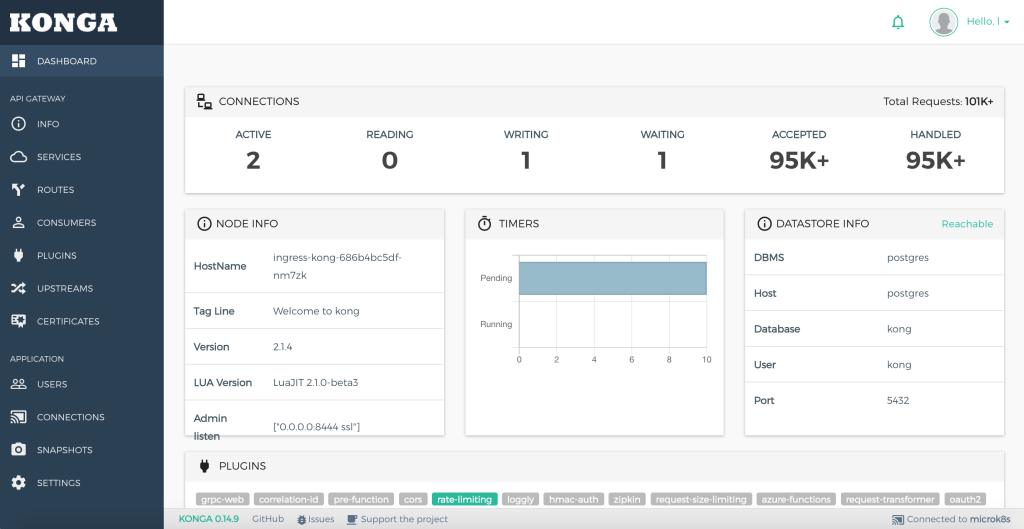
Task: Click the Routes fork icon
Action: click(x=18, y=189)
